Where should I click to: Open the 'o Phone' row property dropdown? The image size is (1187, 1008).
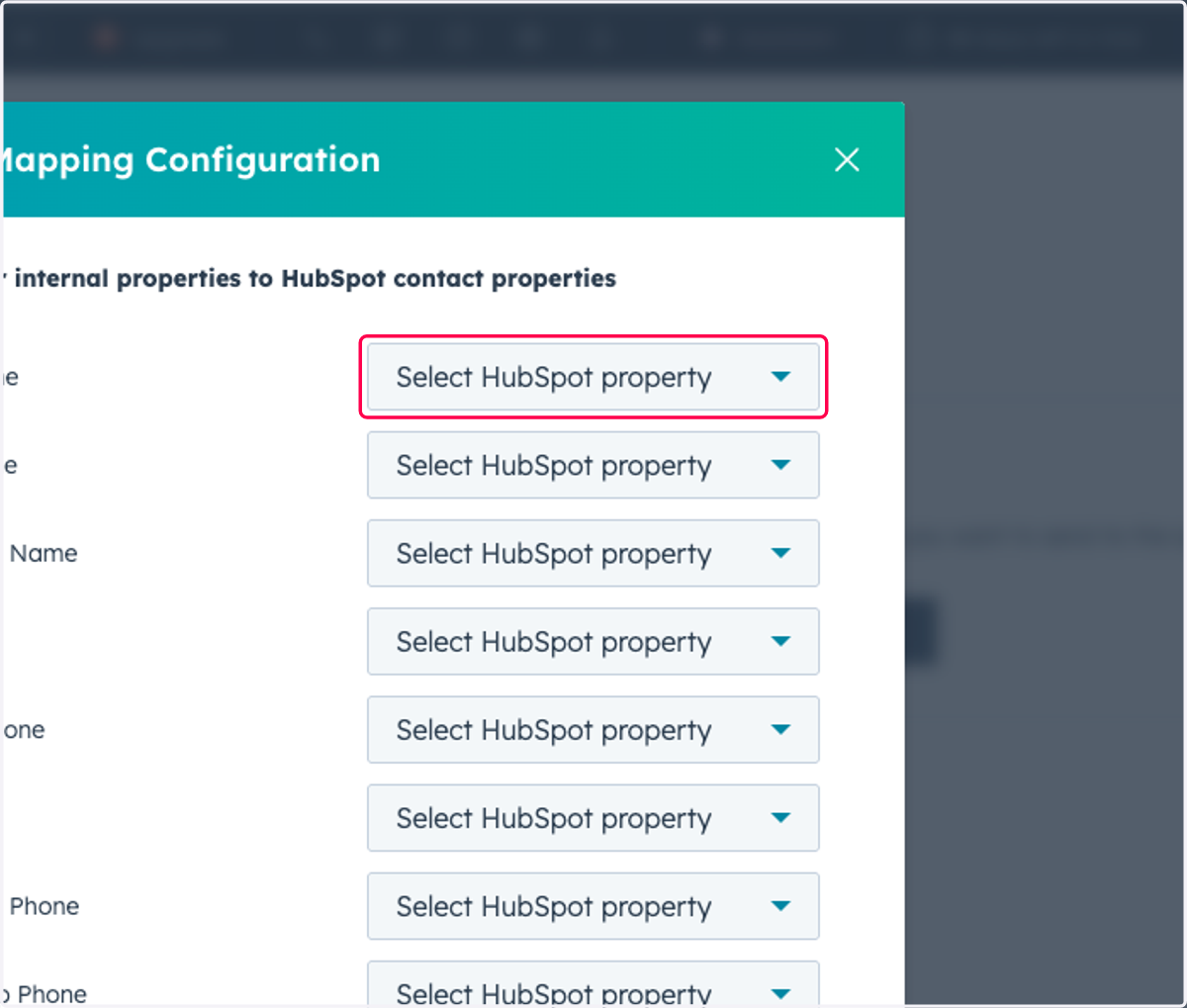coord(593,984)
